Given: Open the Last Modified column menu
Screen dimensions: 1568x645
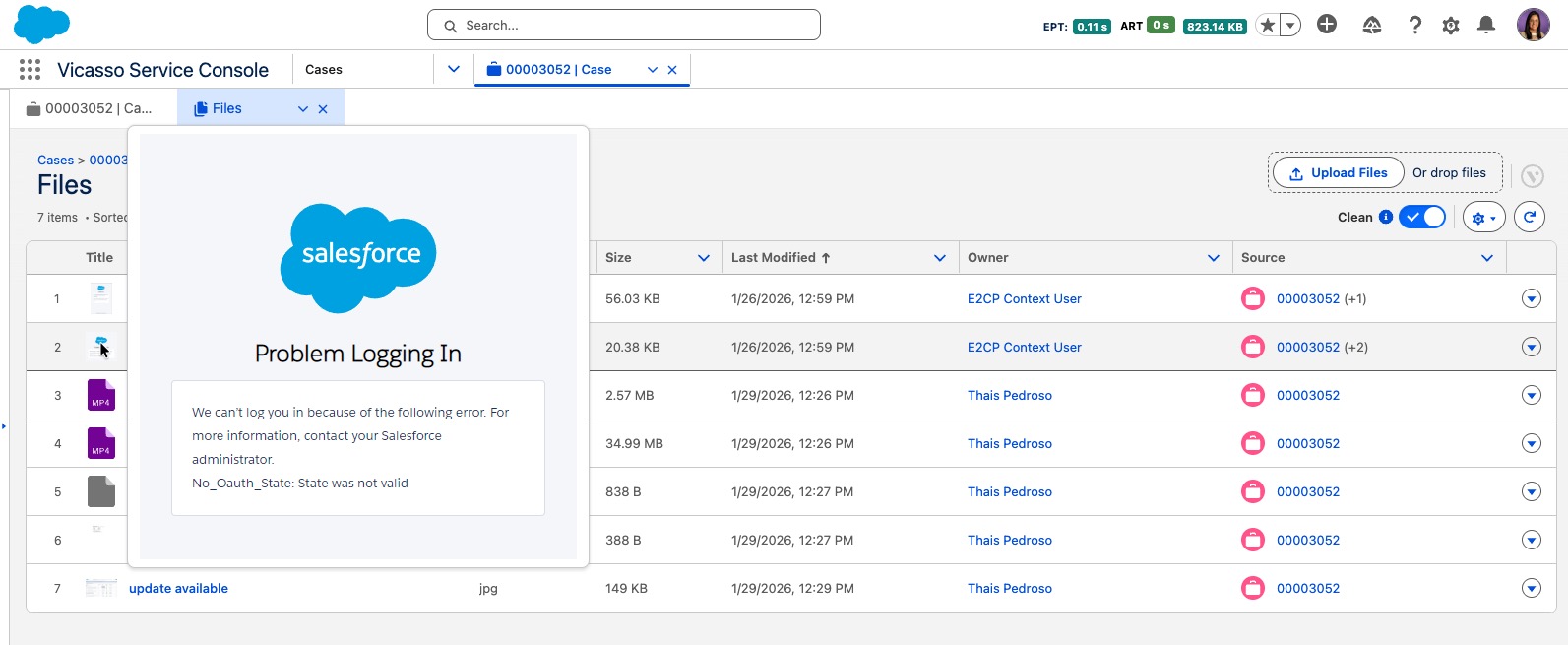Looking at the screenshot, I should click(940, 258).
